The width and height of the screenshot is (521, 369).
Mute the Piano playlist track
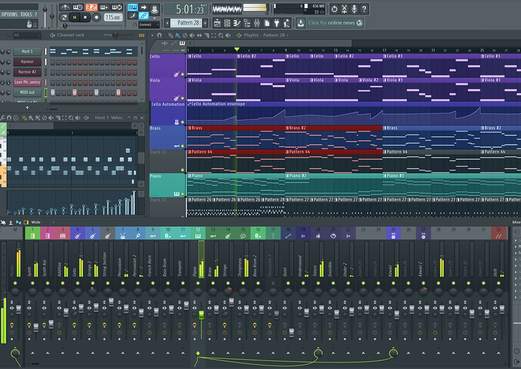tap(183, 194)
